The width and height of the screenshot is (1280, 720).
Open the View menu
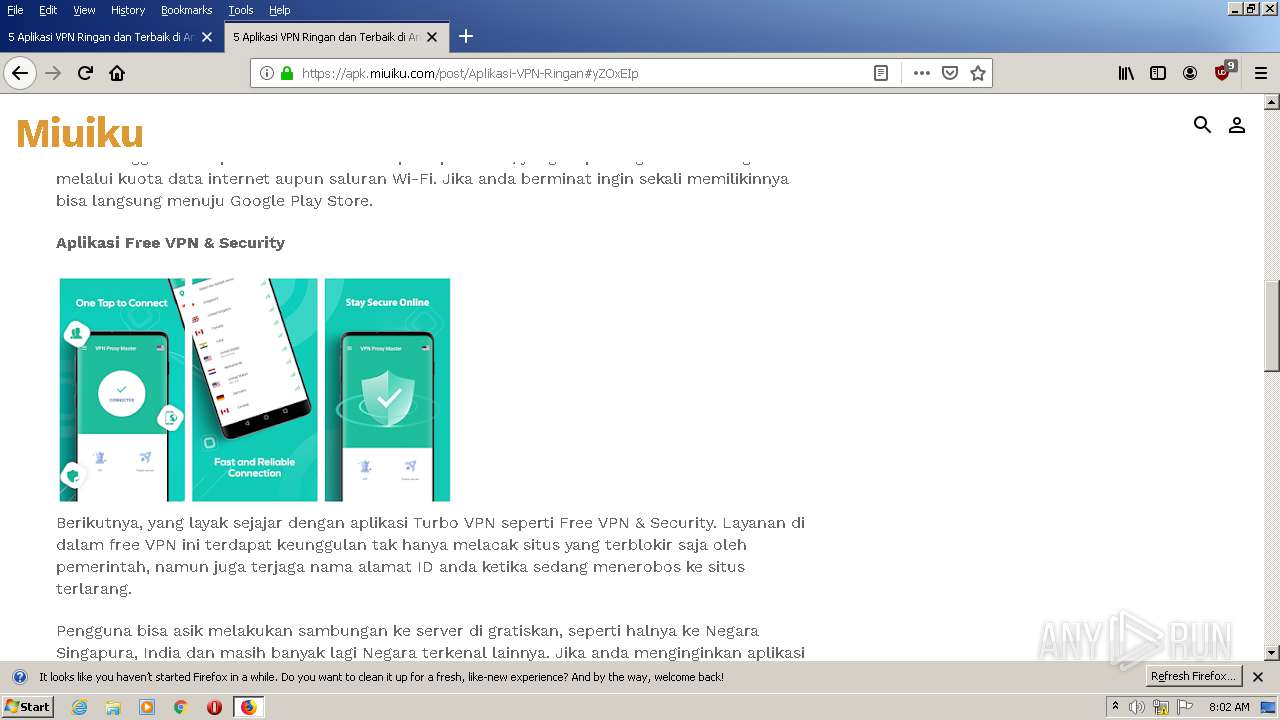(84, 10)
